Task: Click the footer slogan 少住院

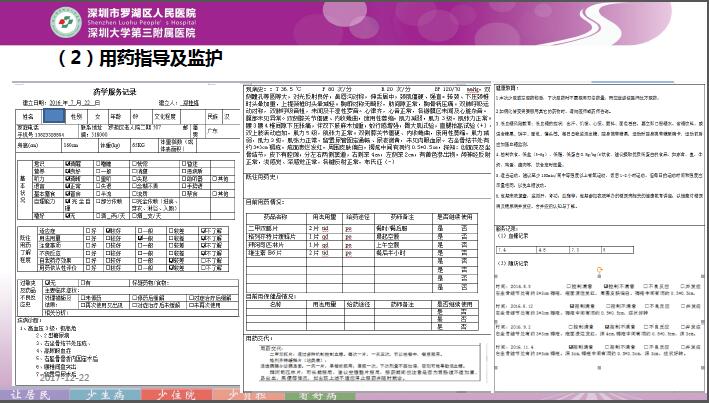Action: [177, 395]
